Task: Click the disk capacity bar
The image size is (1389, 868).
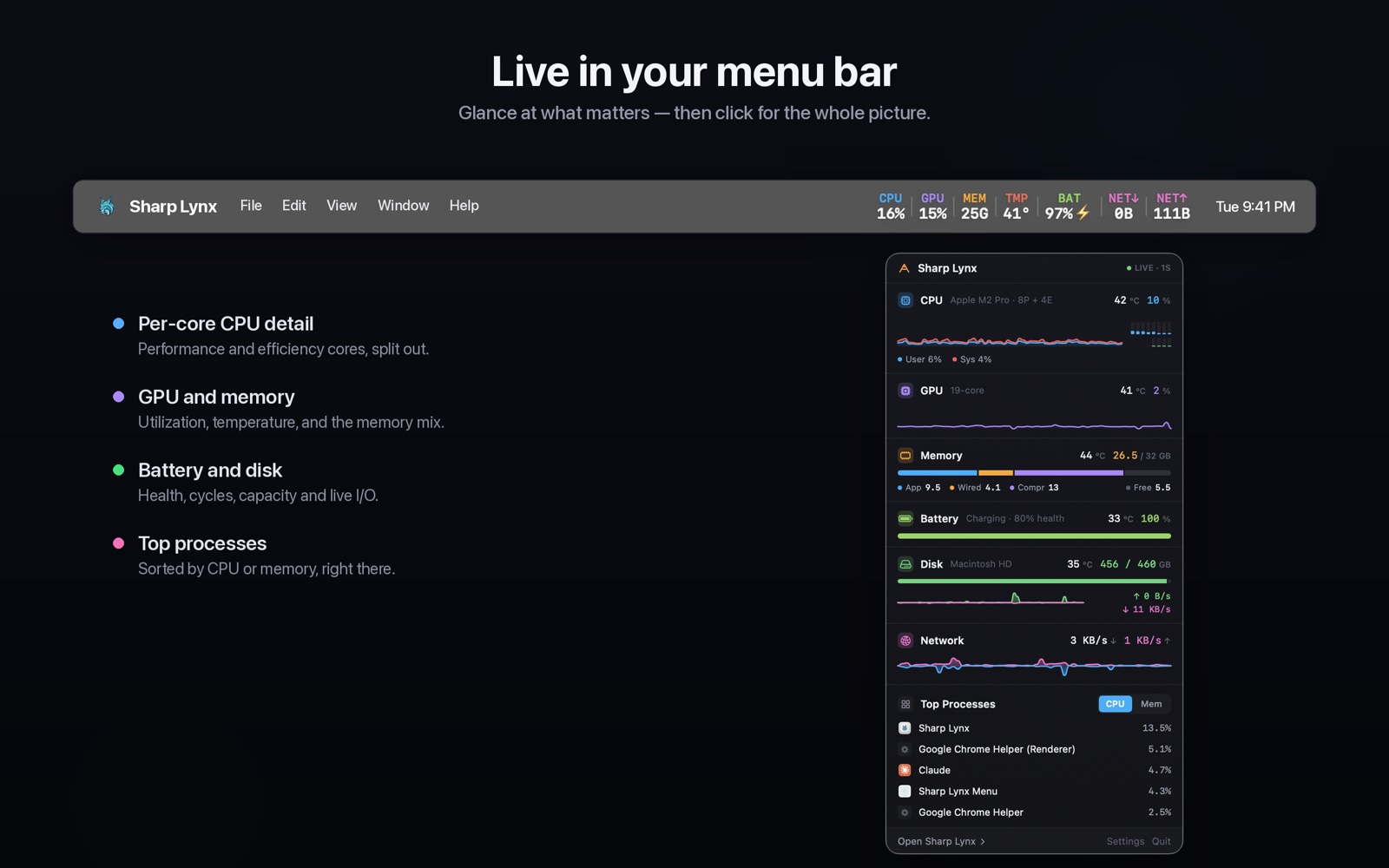Action: (1034, 582)
